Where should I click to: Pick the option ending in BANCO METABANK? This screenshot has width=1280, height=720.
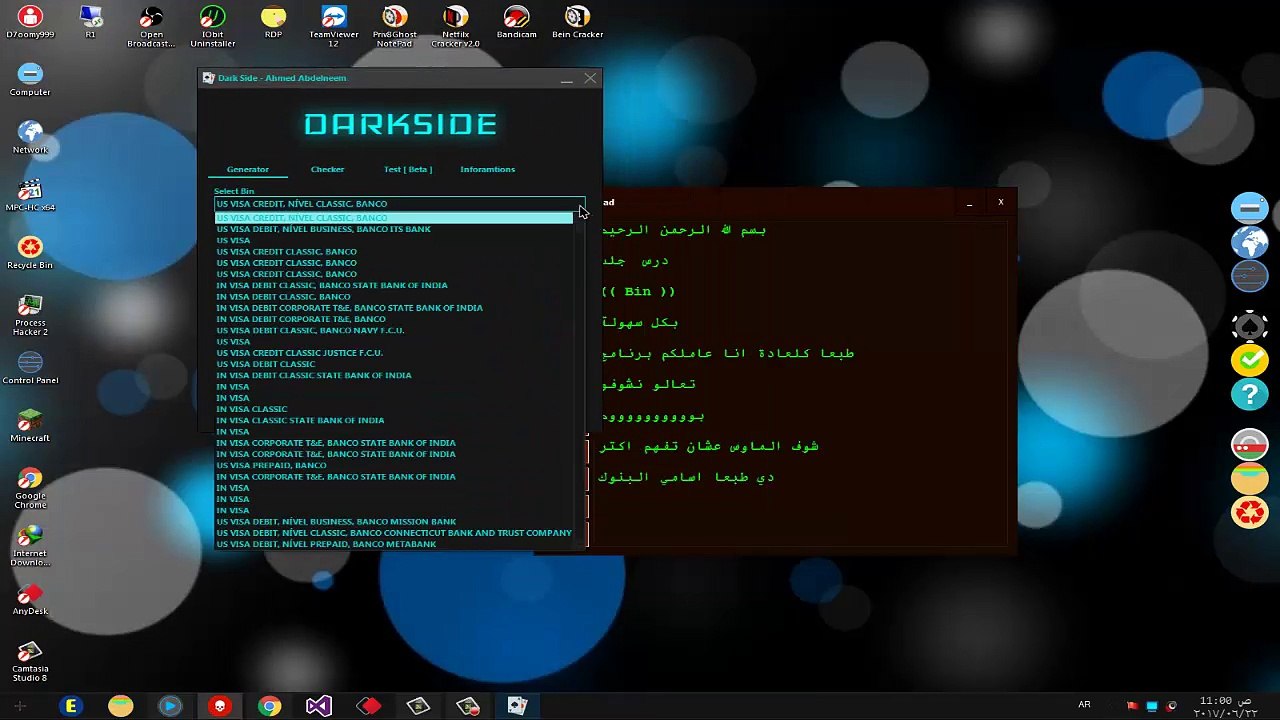(394, 544)
